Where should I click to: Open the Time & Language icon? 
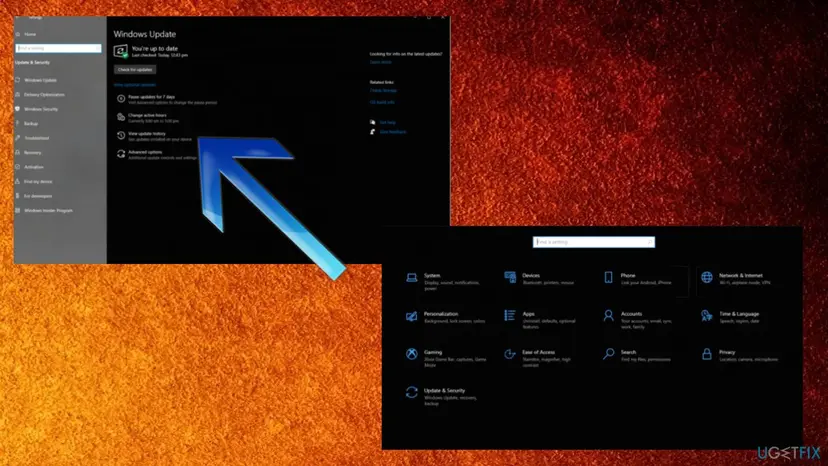[x=707, y=316]
